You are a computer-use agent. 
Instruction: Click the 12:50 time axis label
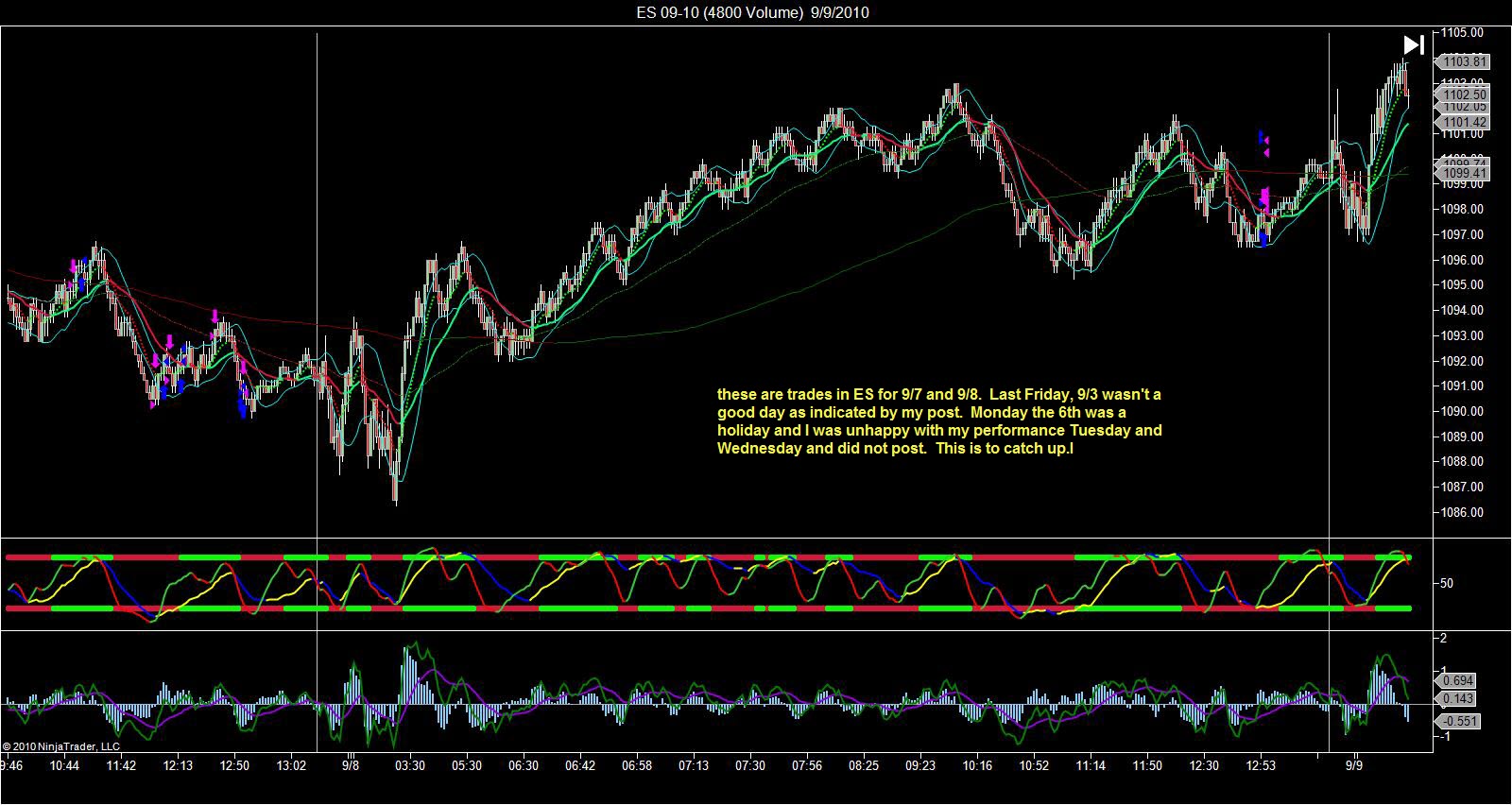tap(234, 765)
